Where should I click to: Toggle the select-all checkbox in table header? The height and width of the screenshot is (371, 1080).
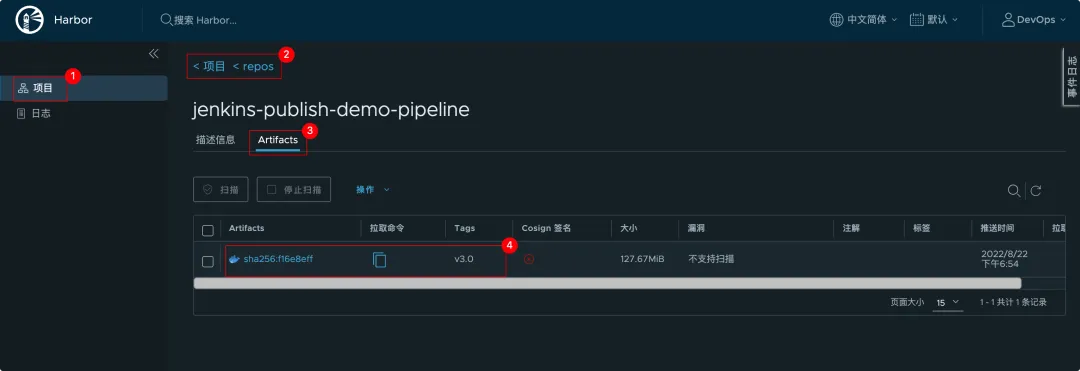(207, 231)
